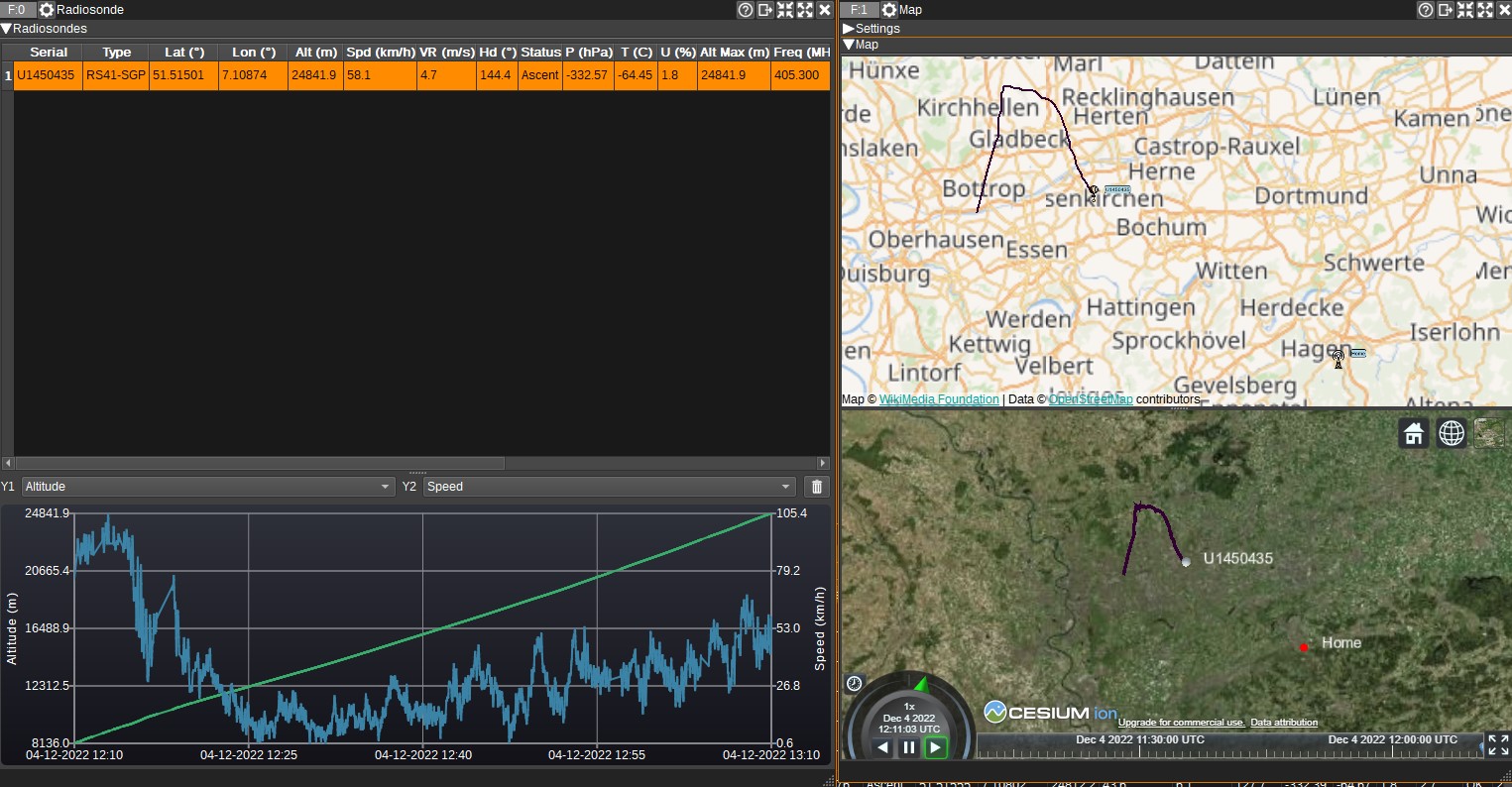Open the Y2 Speed dropdown

click(x=785, y=487)
